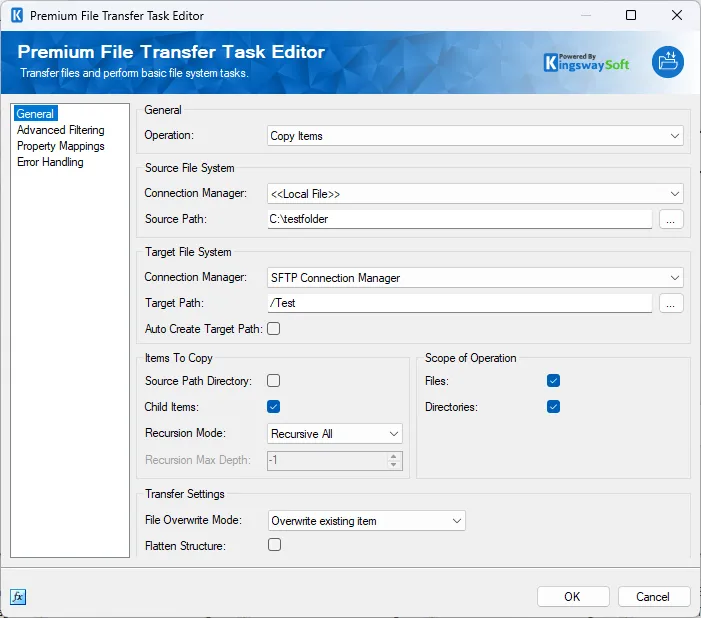Uncheck the Directories scope checkbox
The image size is (701, 618).
point(553,406)
